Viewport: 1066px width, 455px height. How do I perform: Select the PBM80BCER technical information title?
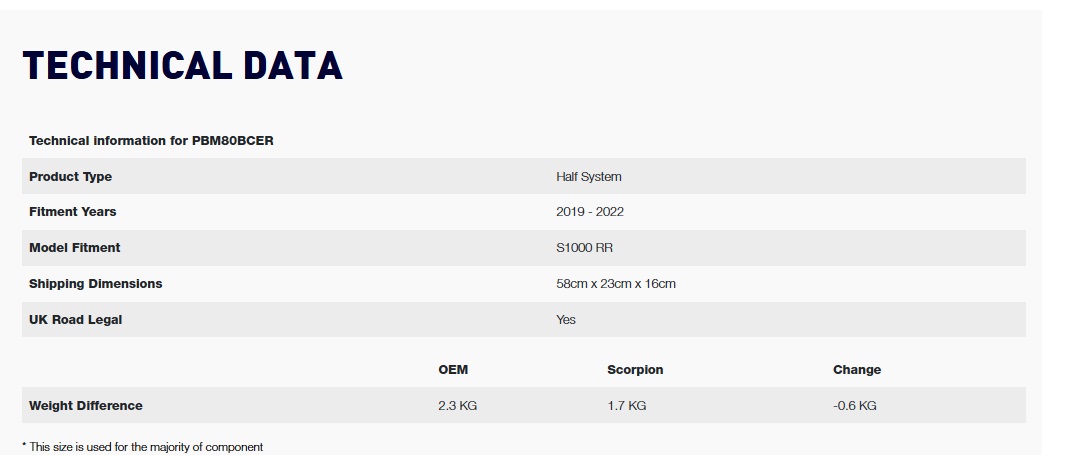pos(151,141)
